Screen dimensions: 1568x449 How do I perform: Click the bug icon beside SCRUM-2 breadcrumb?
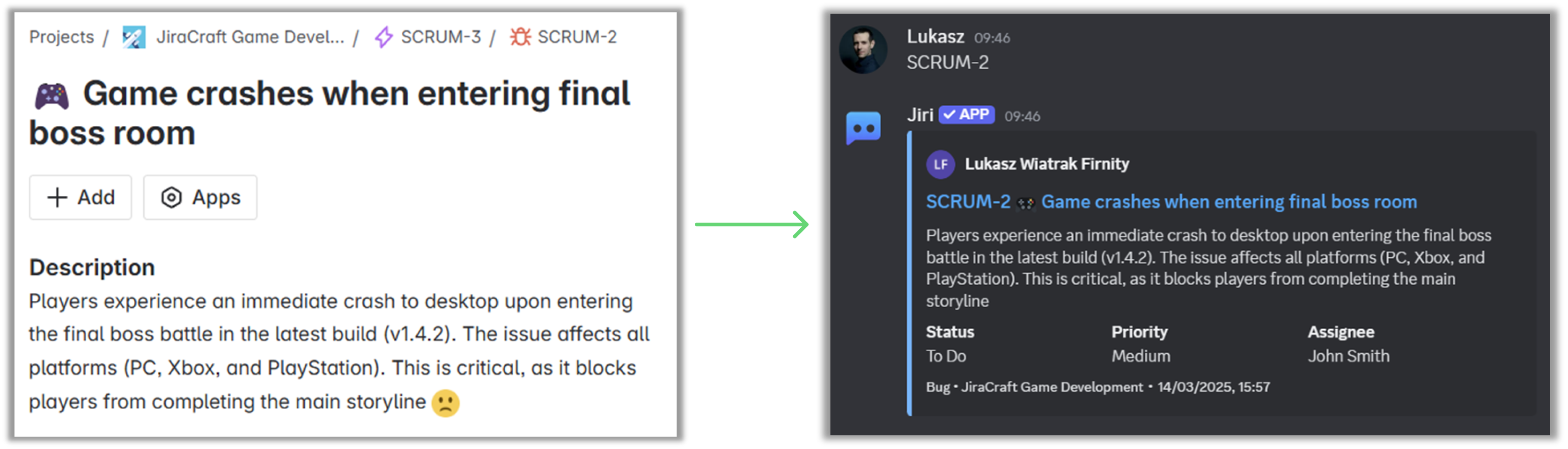click(521, 36)
